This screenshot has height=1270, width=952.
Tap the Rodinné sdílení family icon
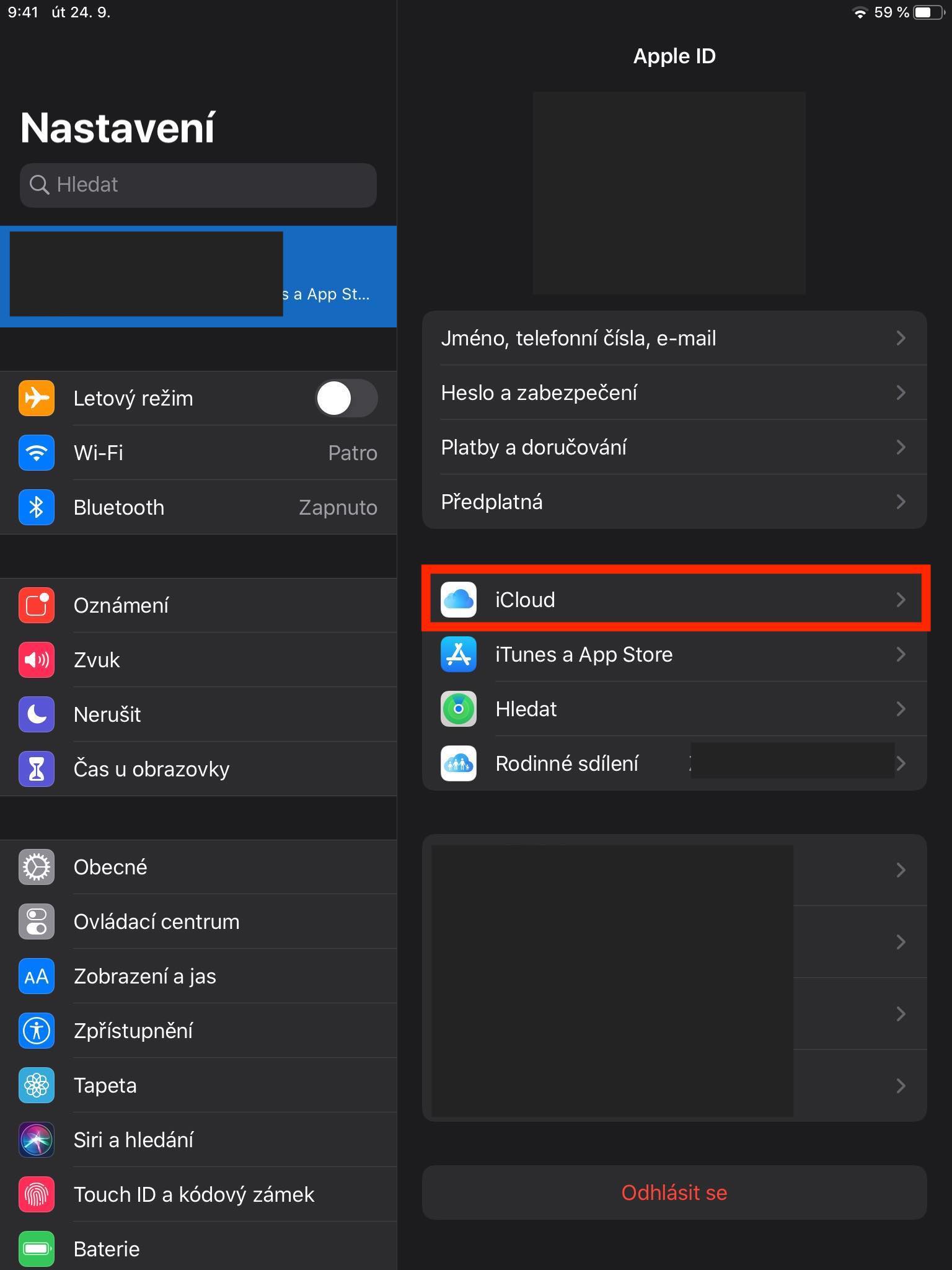pos(459,763)
